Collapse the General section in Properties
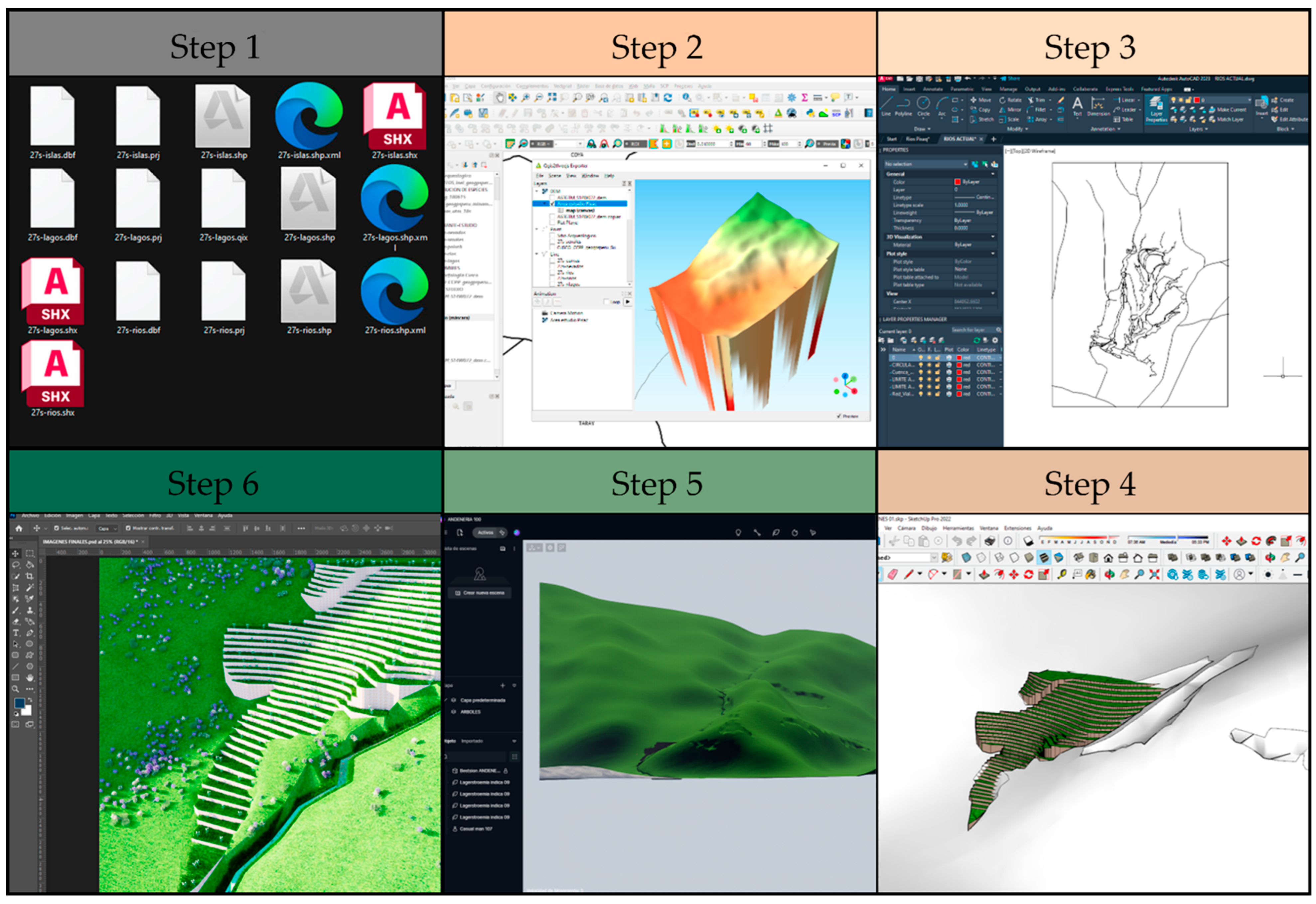Image resolution: width=1316 pixels, height=904 pixels. pyautogui.click(x=993, y=174)
